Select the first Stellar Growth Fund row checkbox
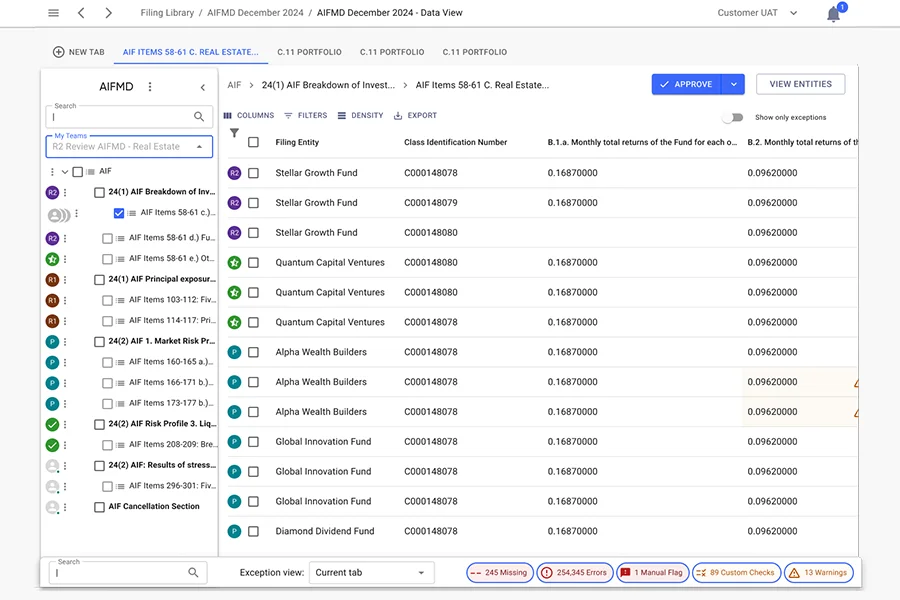 tap(253, 173)
